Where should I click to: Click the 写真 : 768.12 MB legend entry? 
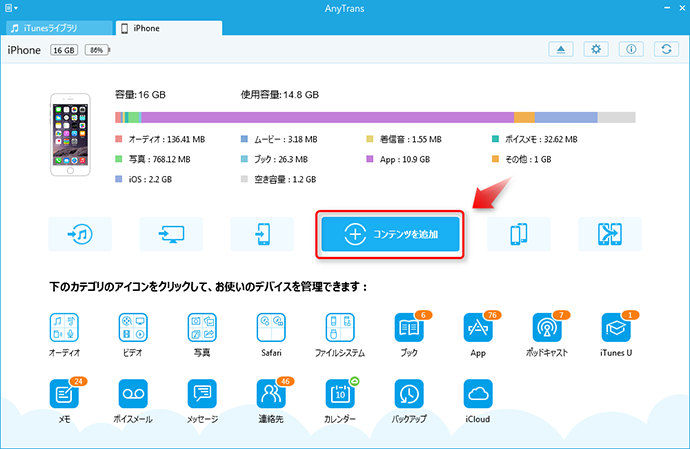[x=153, y=159]
